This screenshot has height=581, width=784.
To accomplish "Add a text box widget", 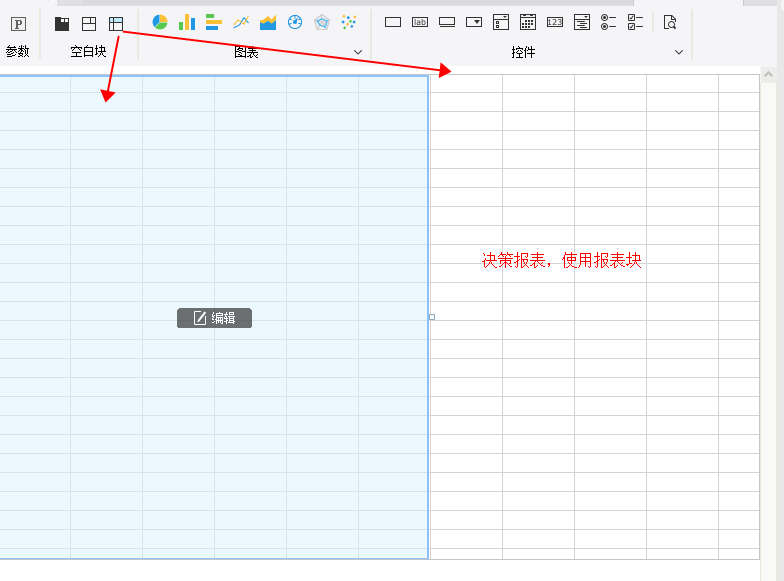I will (x=393, y=22).
